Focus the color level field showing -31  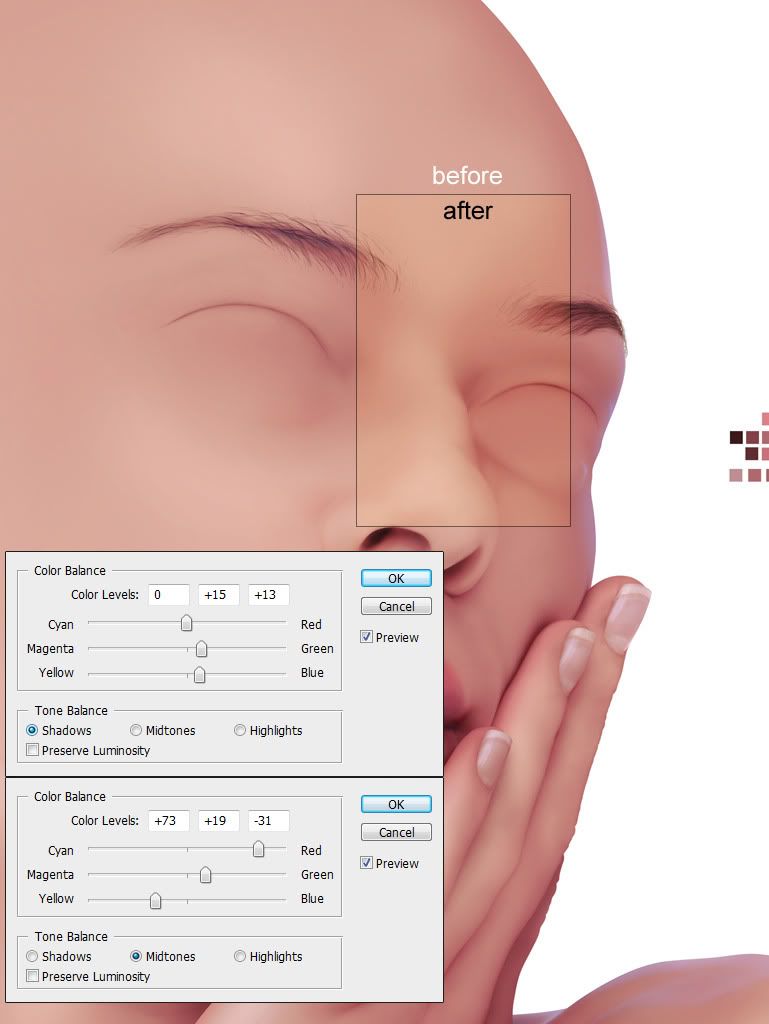pos(268,821)
